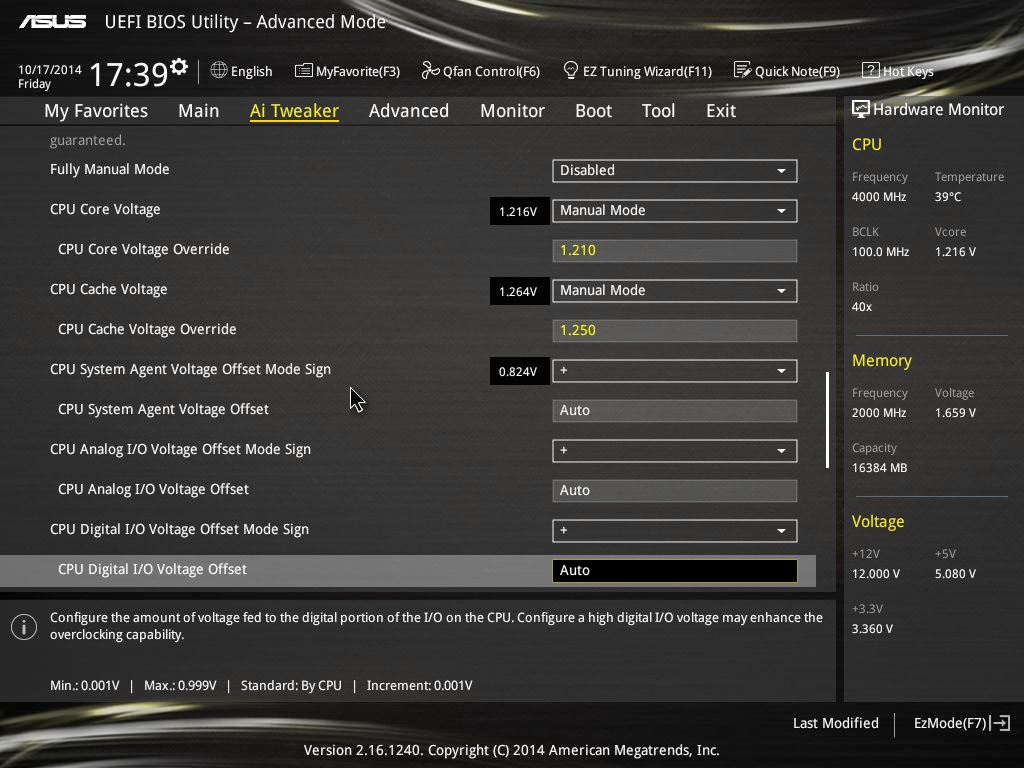
Task: Click the +3.3V 3.360 V reading
Action: pos(872,629)
